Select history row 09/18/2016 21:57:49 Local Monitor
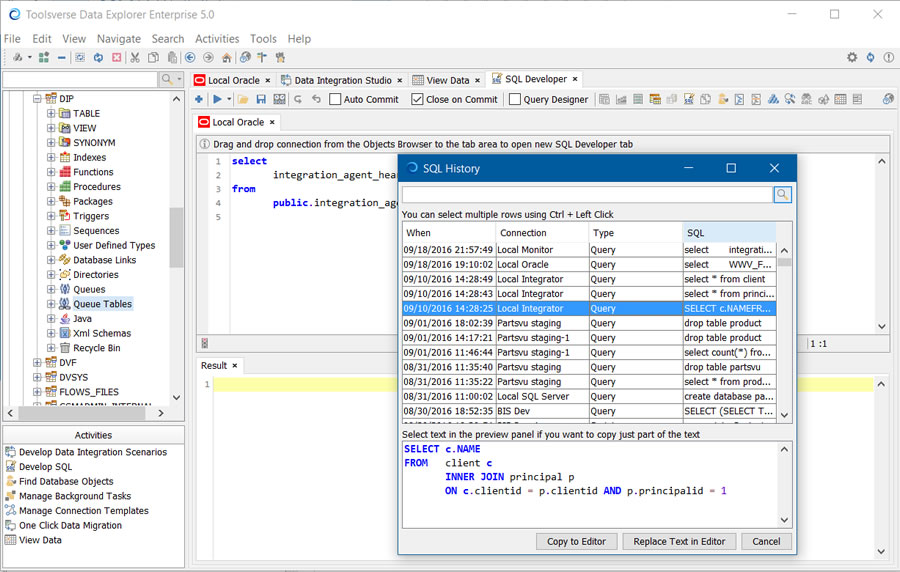900x572 pixels. point(589,250)
